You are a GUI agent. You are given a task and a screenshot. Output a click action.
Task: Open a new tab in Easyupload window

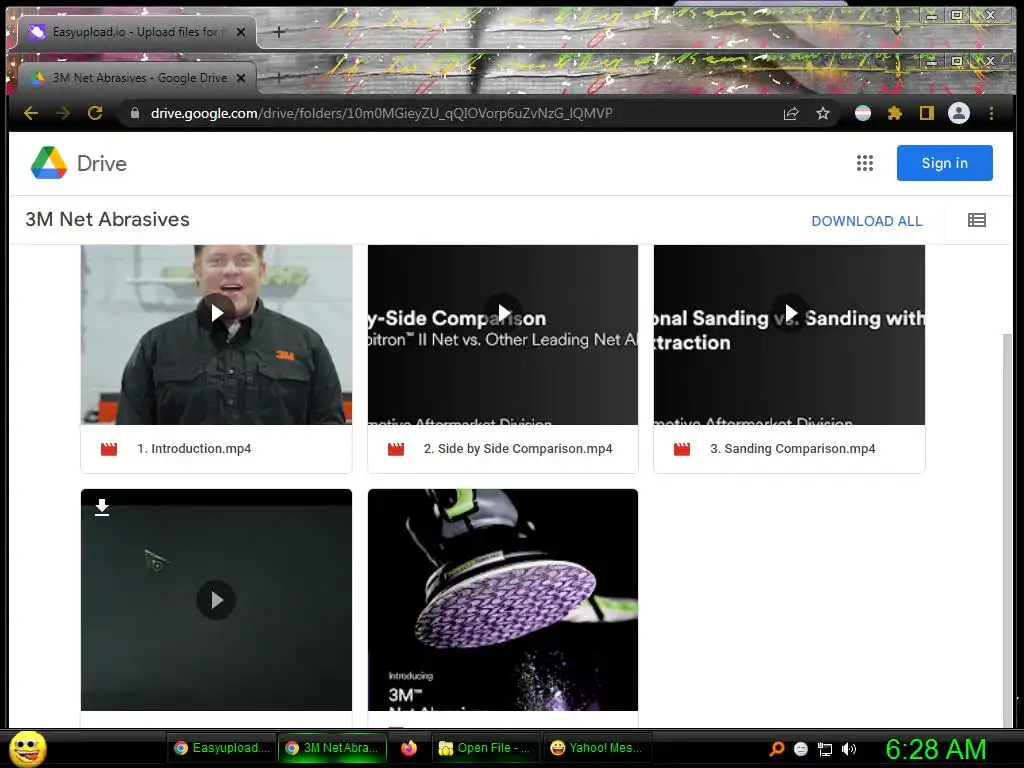[279, 31]
